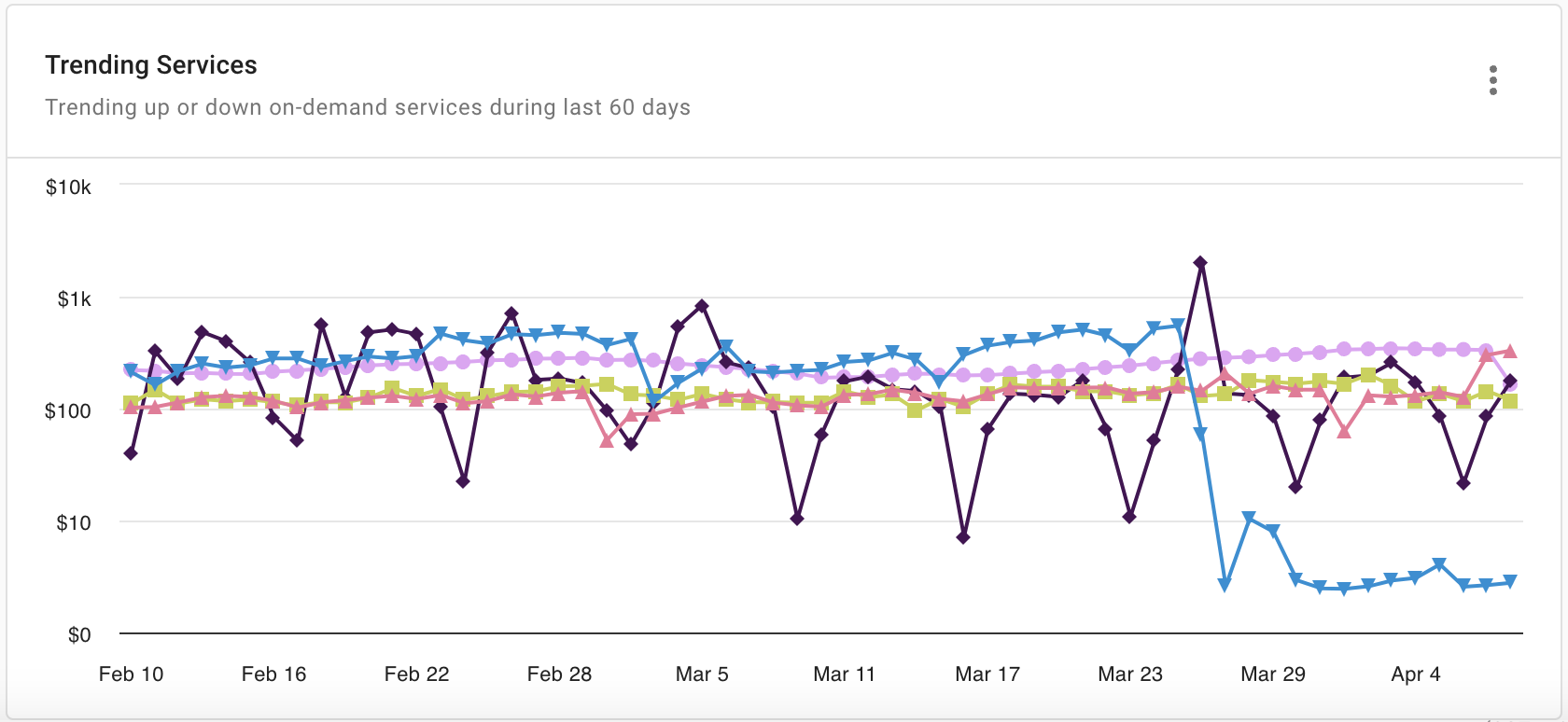
Task: Click the lowest dark purple diamond near Mar 16
Action: (963, 537)
